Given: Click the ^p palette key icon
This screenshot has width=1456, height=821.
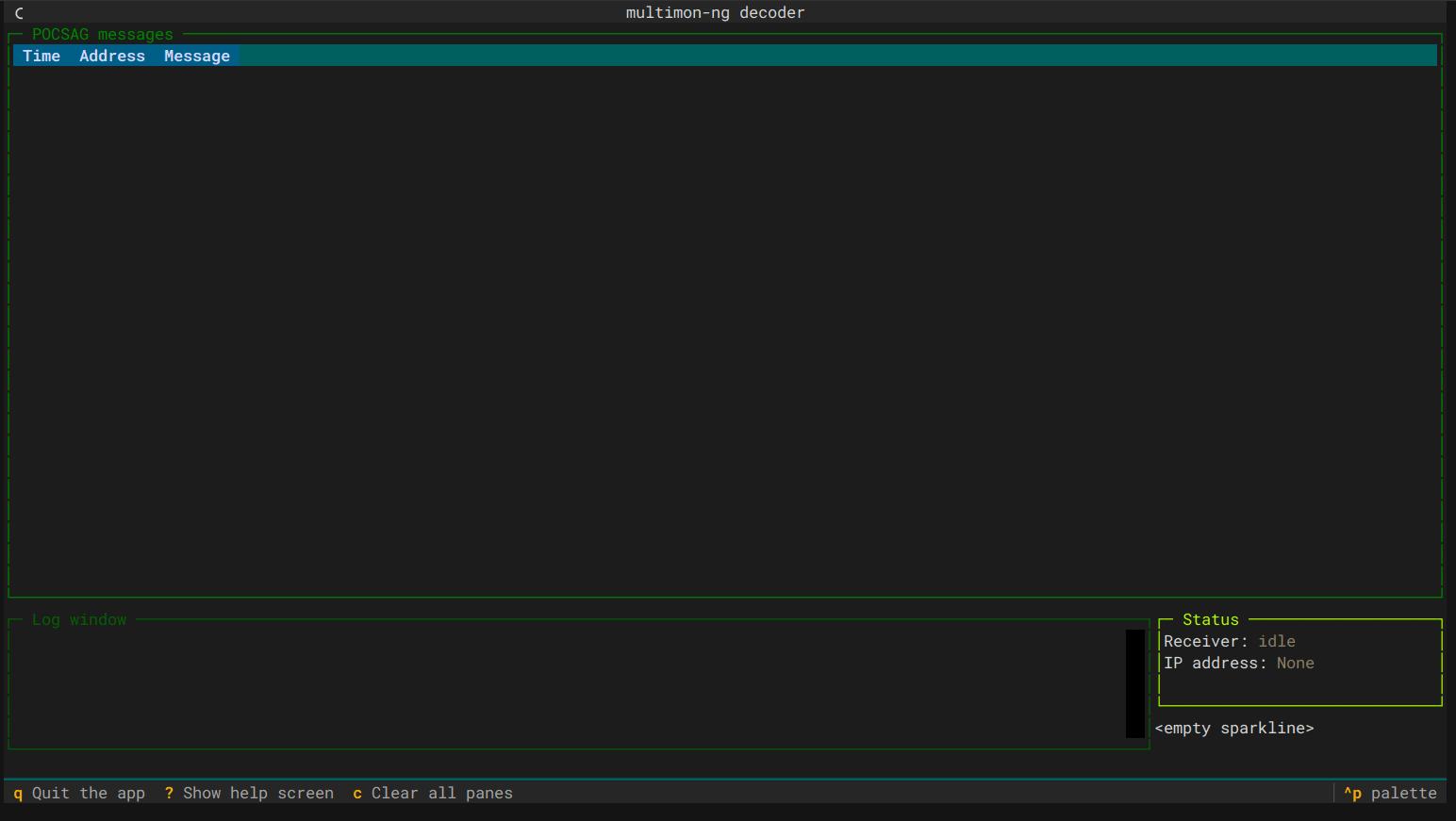Looking at the screenshot, I should click(1353, 793).
